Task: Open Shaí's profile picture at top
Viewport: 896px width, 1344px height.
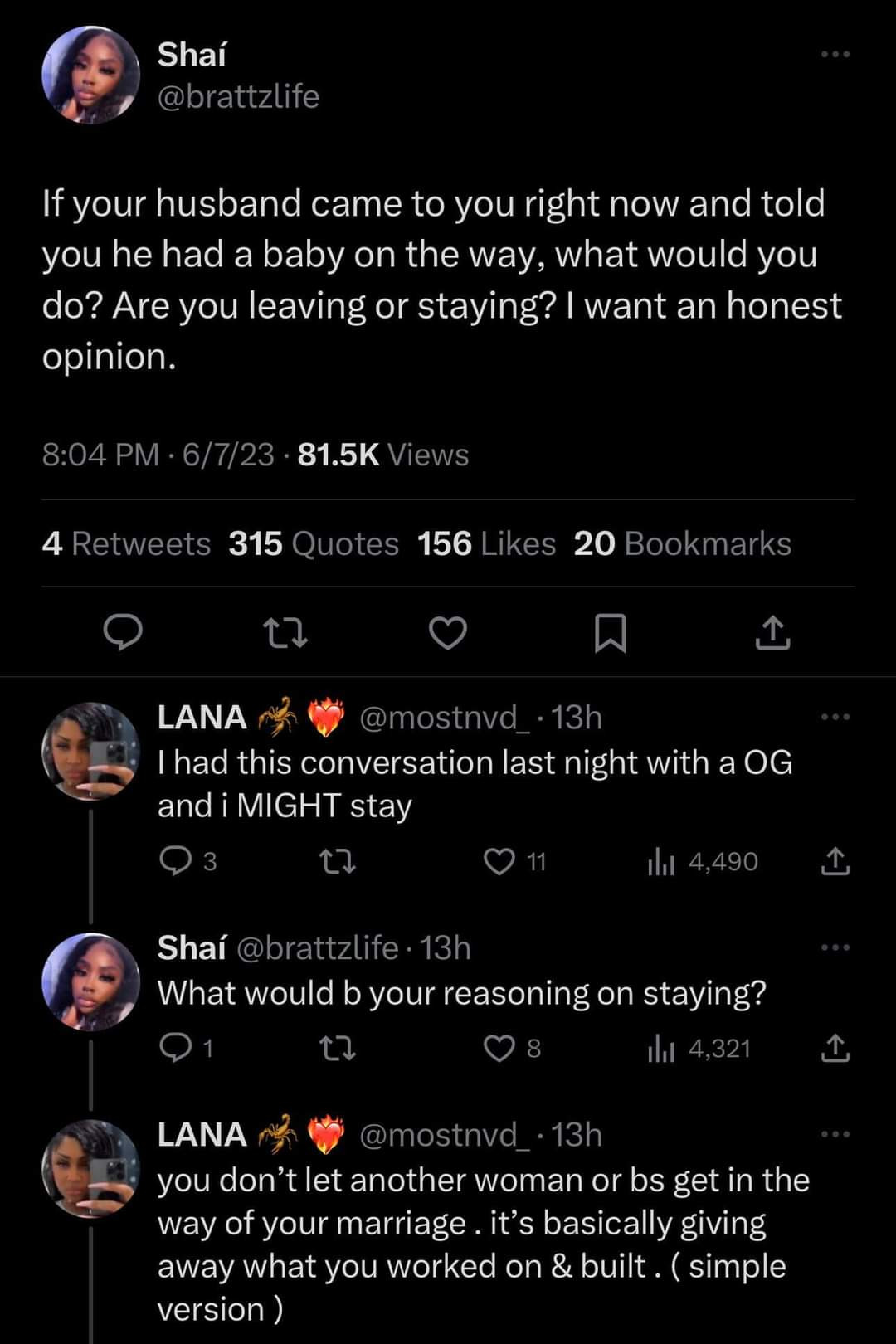Action: (x=91, y=75)
